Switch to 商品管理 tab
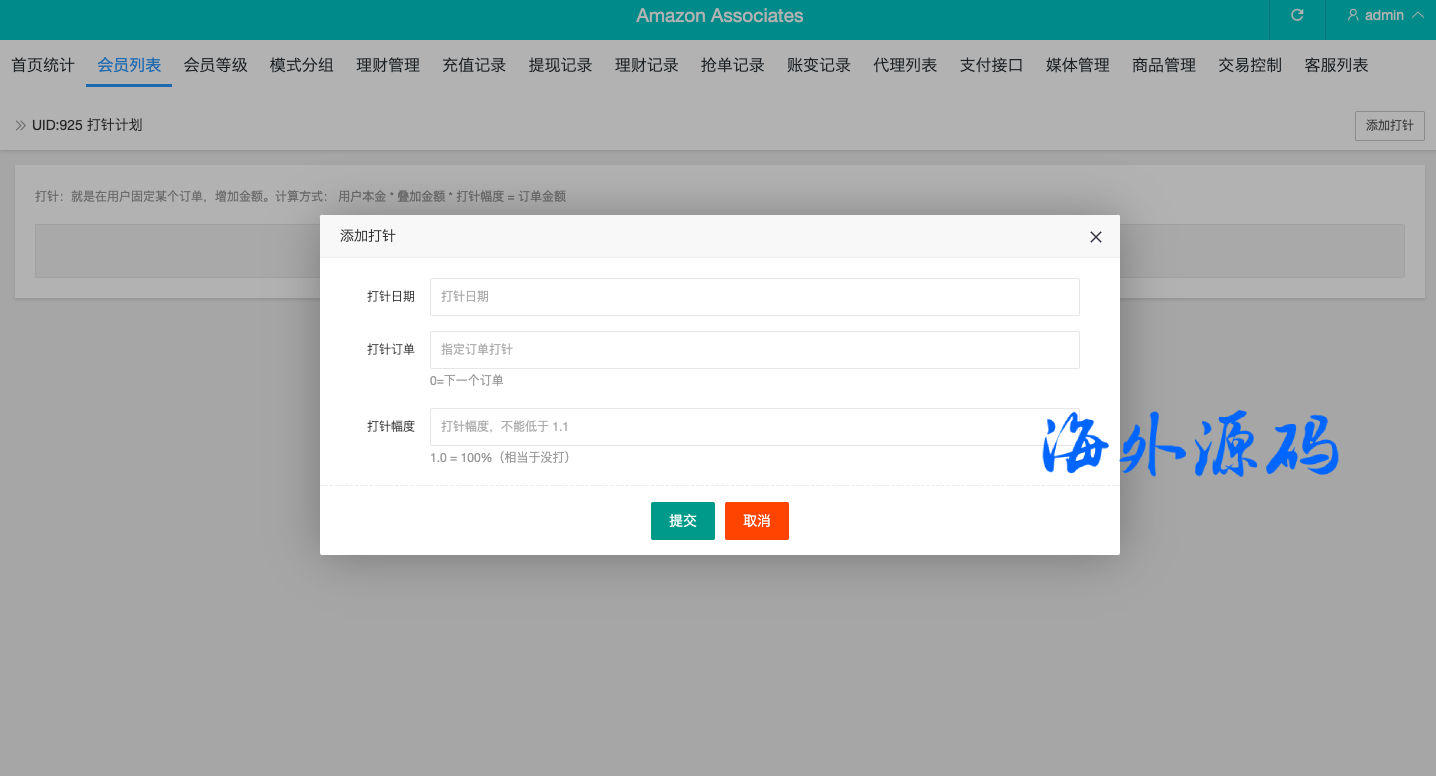Screen dimensions: 1436x776 pyautogui.click(x=1164, y=66)
